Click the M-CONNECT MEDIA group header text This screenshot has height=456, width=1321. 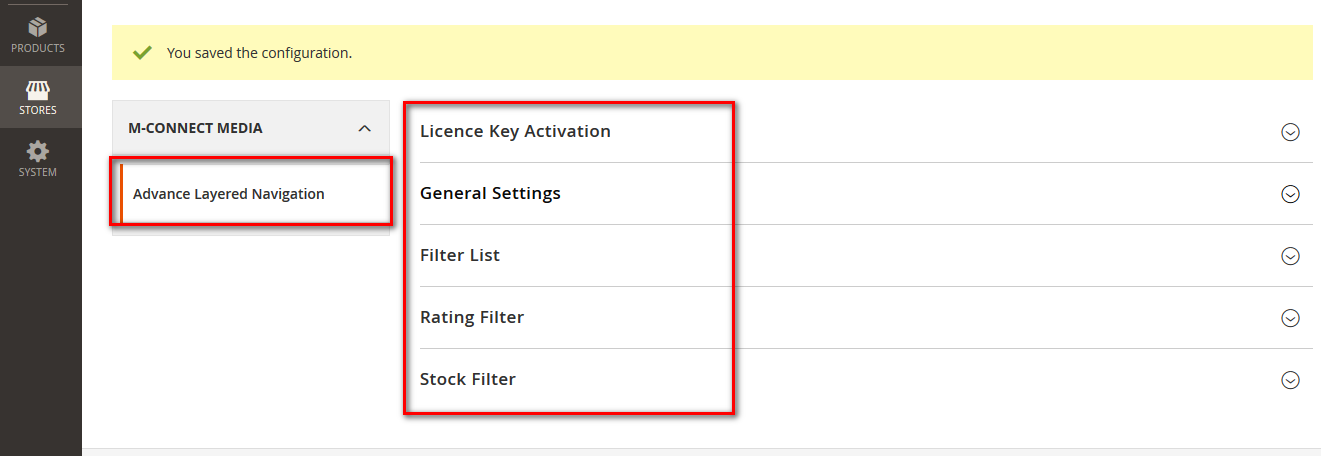pos(196,128)
